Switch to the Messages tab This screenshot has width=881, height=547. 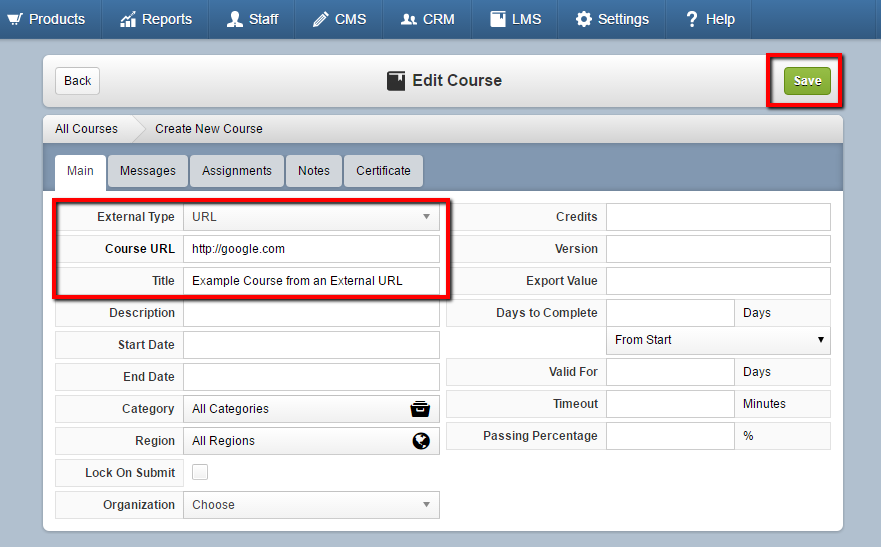click(148, 171)
